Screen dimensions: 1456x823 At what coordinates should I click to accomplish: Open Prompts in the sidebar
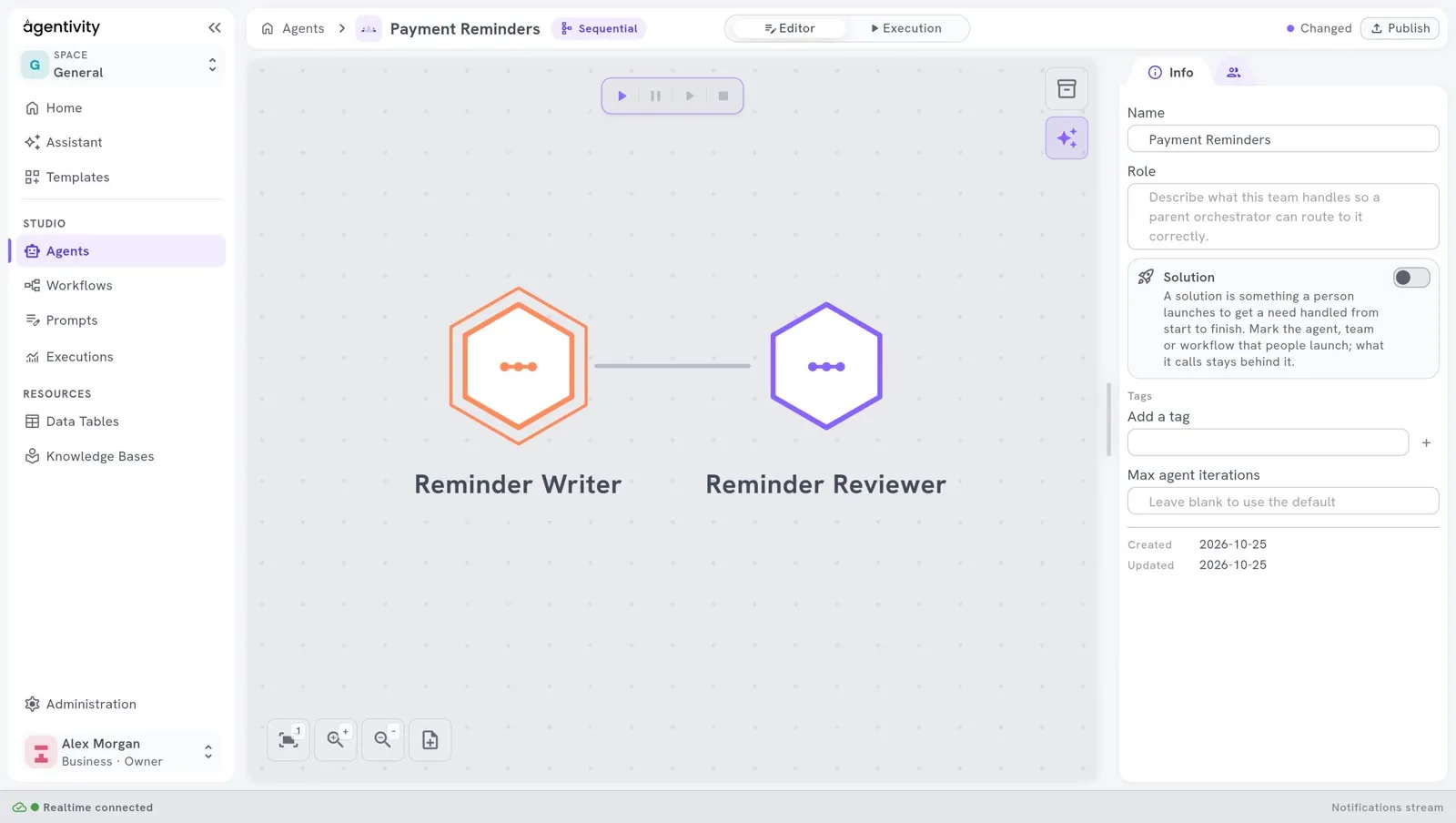tap(121, 320)
